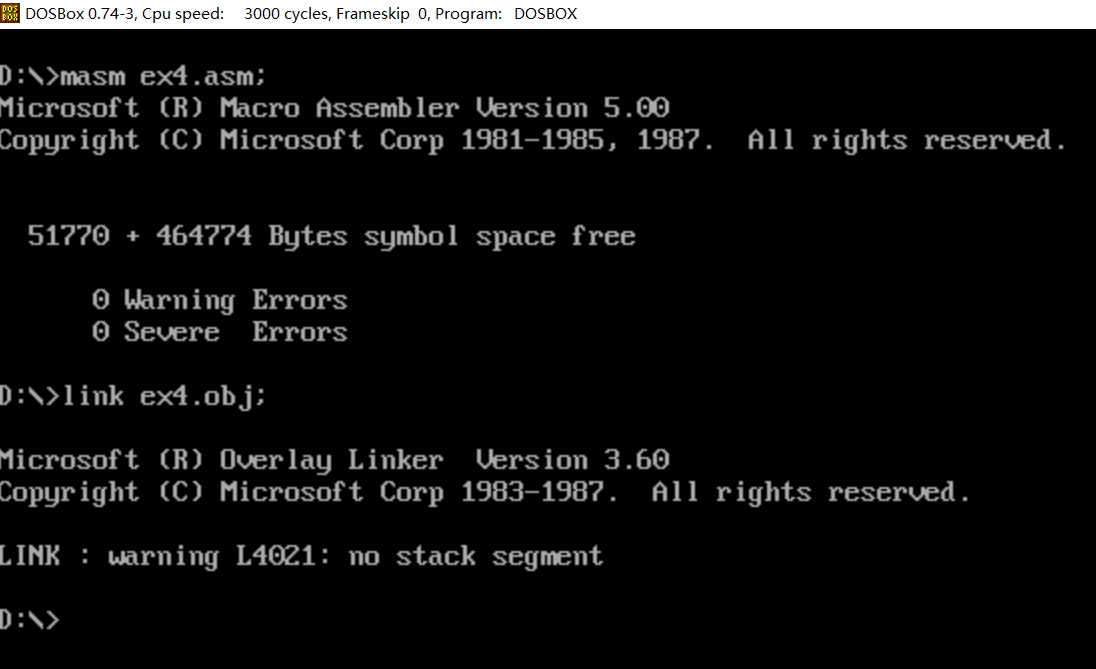Click the 'Macro Assembler Version 5.00' line
Screen dimensions: 1096x669
coord(335,108)
